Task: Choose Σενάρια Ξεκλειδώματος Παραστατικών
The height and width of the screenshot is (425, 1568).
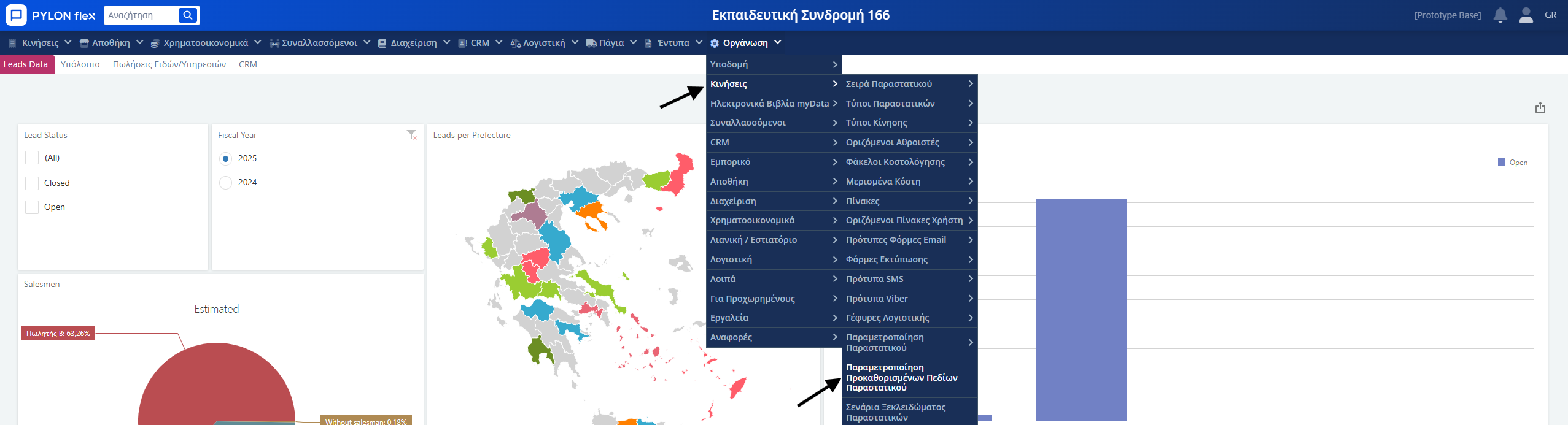Action: pos(909,412)
